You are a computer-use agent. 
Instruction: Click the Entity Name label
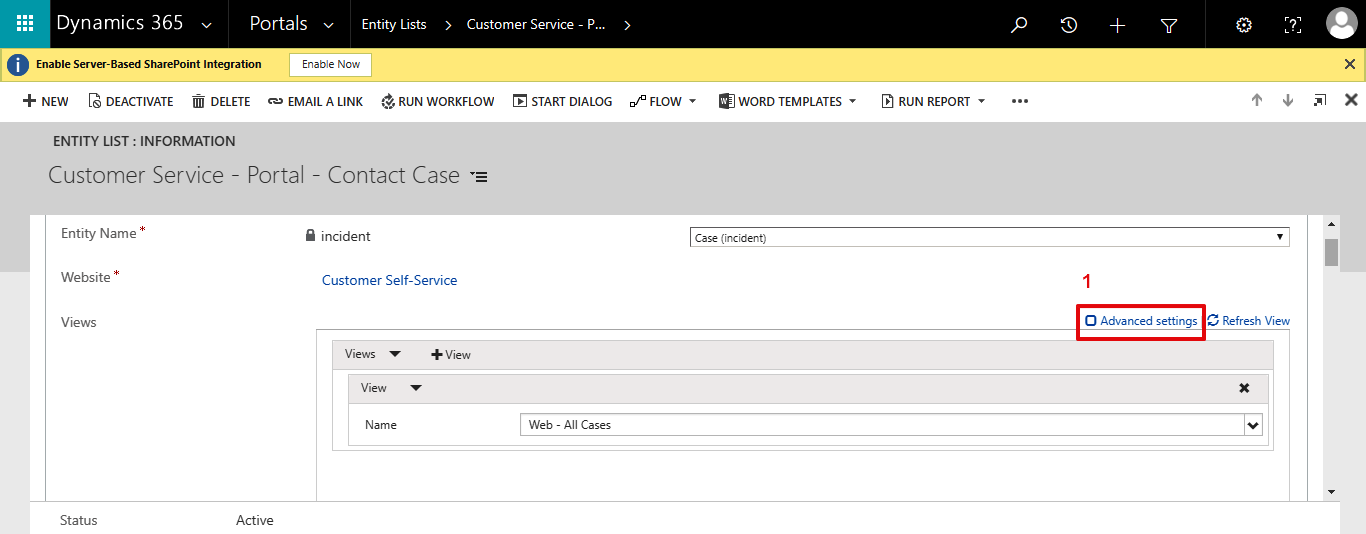click(x=98, y=233)
